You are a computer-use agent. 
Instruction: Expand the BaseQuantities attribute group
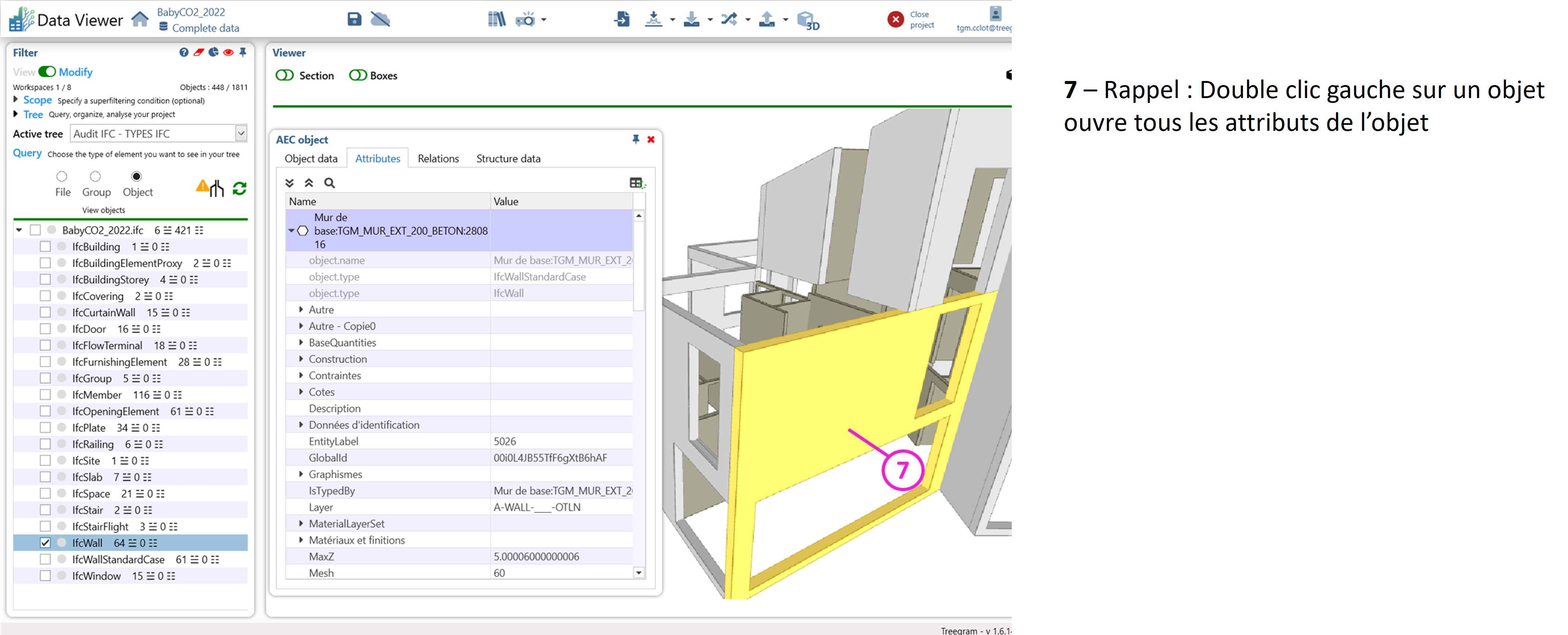[301, 343]
